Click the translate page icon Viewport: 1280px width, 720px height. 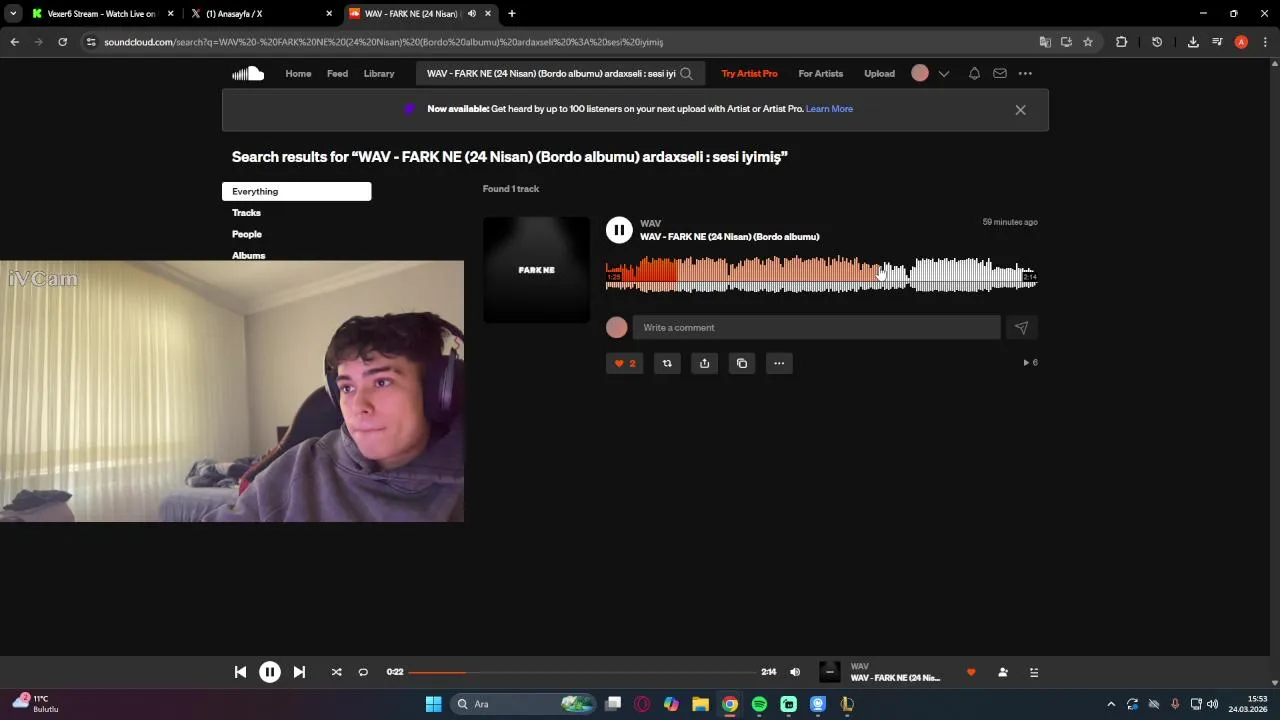(x=1045, y=42)
